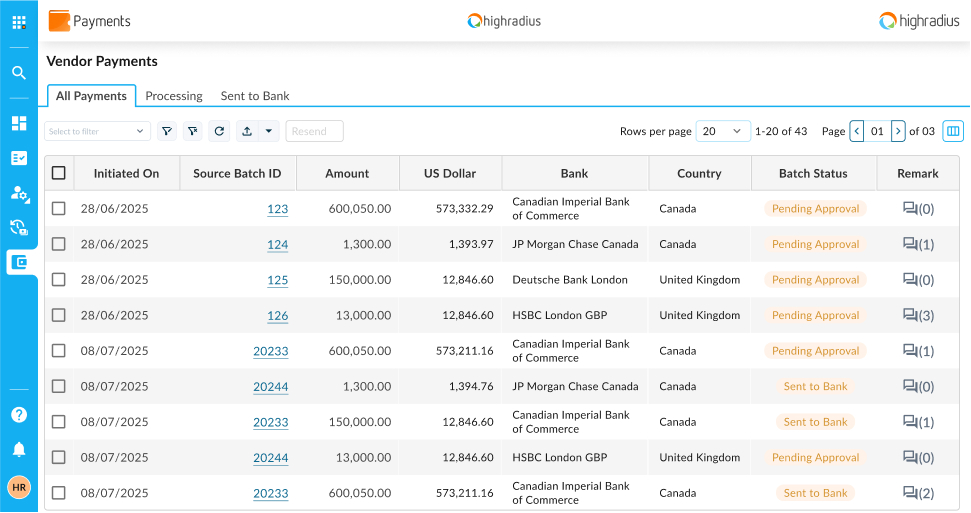Image resolution: width=971 pixels, height=513 pixels.
Task: Switch to the Sent to Bank tab
Action: pyautogui.click(x=255, y=96)
